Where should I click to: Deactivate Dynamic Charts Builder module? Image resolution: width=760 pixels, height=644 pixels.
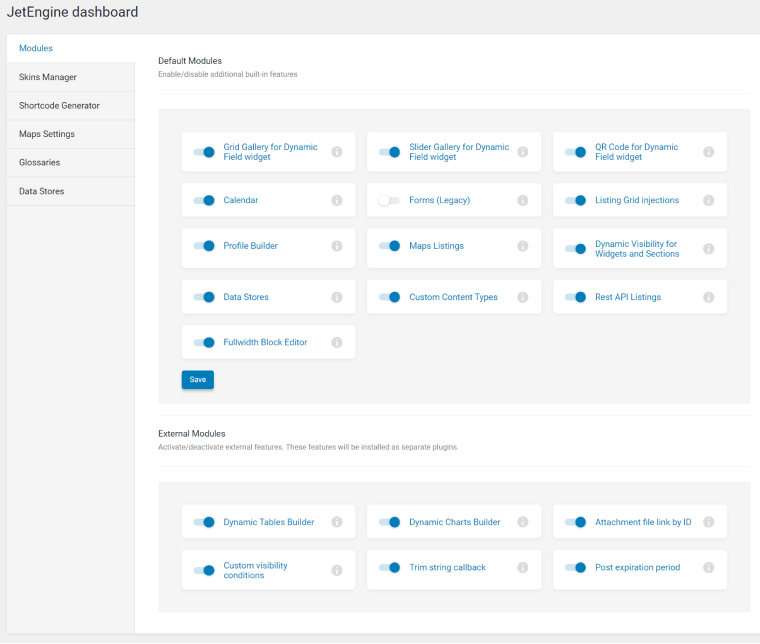click(x=390, y=522)
